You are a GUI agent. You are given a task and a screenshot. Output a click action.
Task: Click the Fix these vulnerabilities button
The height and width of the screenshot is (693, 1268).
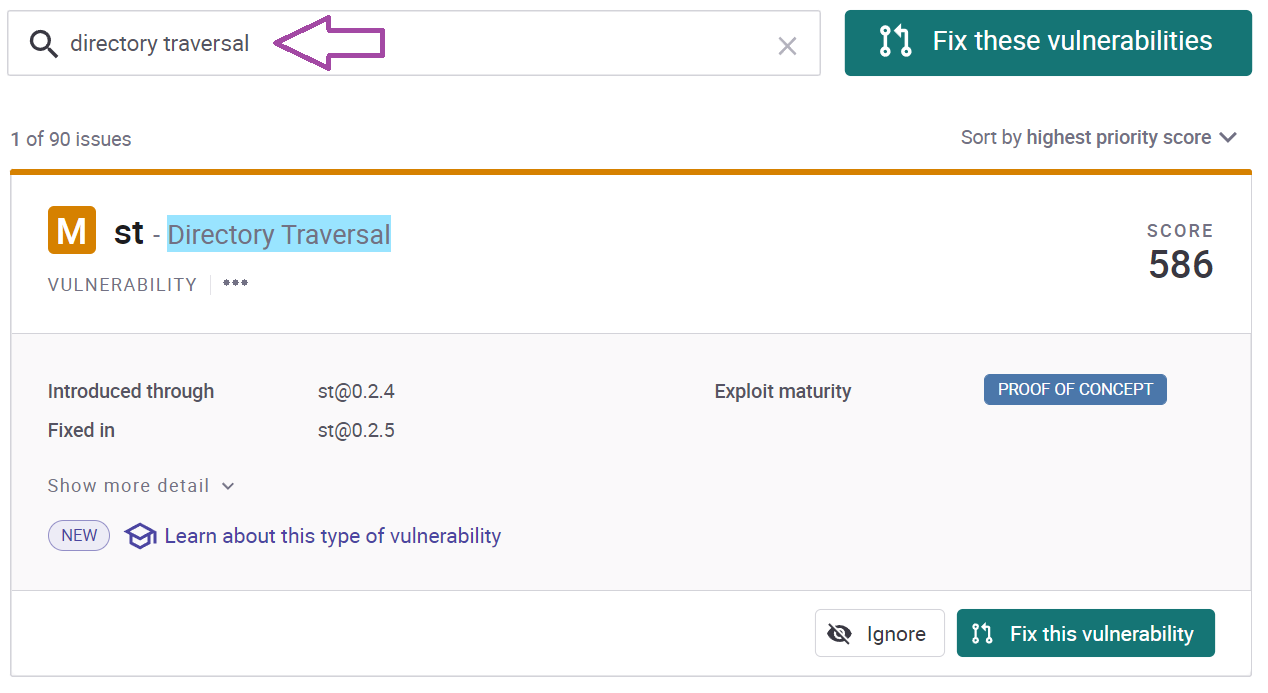pyautogui.click(x=1048, y=43)
